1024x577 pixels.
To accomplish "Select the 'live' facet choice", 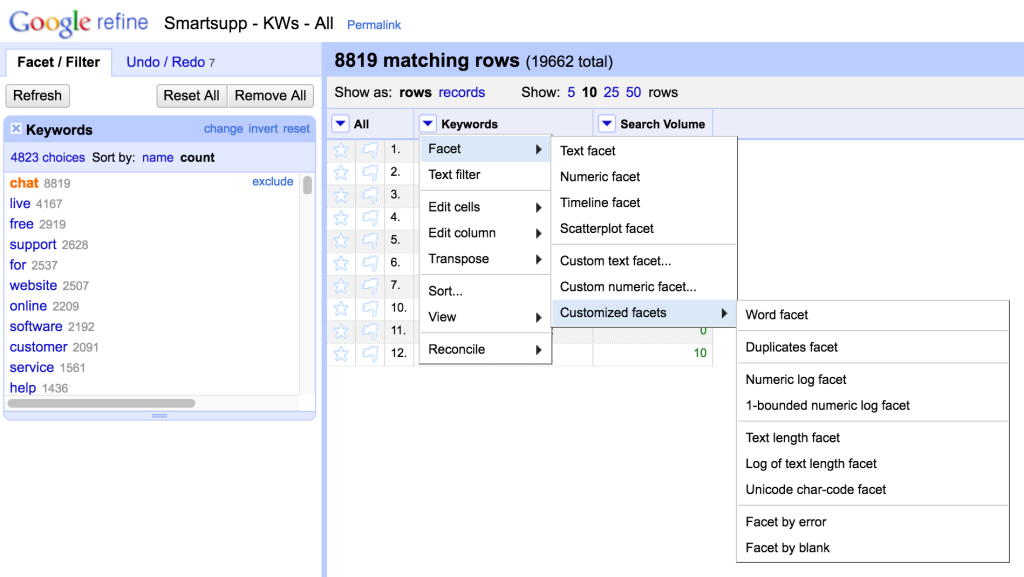I will [20, 203].
